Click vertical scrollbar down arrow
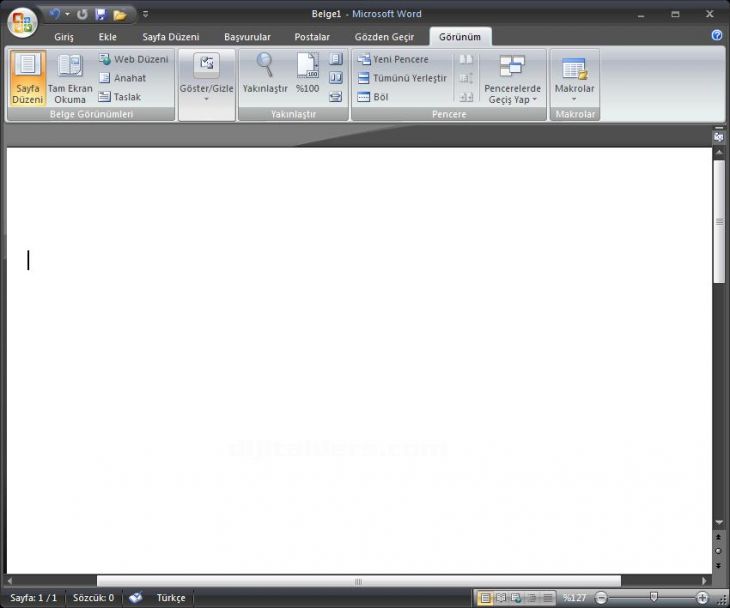The width and height of the screenshot is (730, 608). tap(719, 523)
